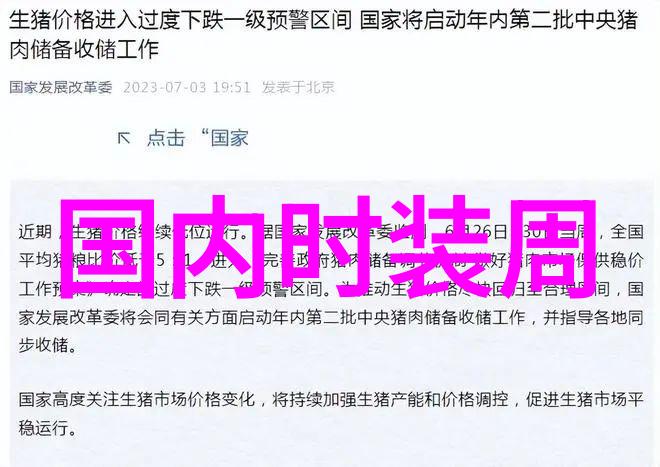660x467 pixels.
Task: Click the line 步收储。 in the first paragraph
Action: click(48, 345)
